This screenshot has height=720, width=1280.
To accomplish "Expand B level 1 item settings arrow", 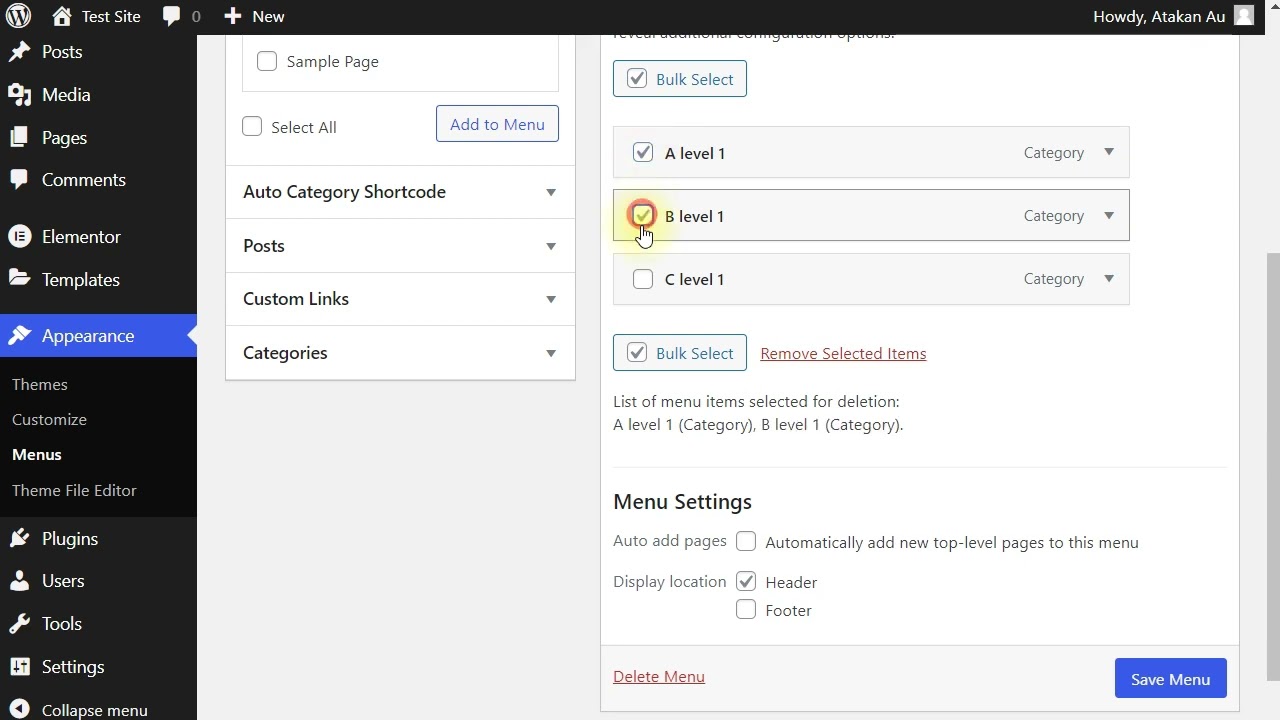I will 1109,215.
